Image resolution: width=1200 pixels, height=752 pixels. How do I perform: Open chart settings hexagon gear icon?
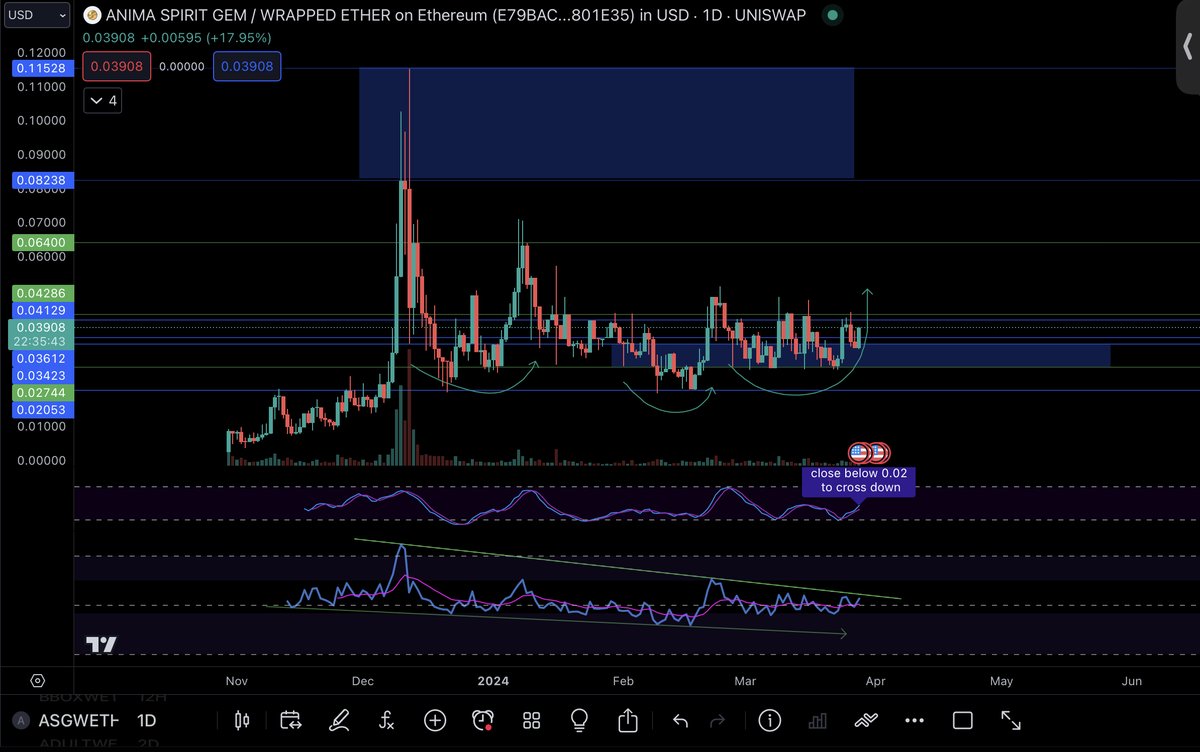coord(37,680)
